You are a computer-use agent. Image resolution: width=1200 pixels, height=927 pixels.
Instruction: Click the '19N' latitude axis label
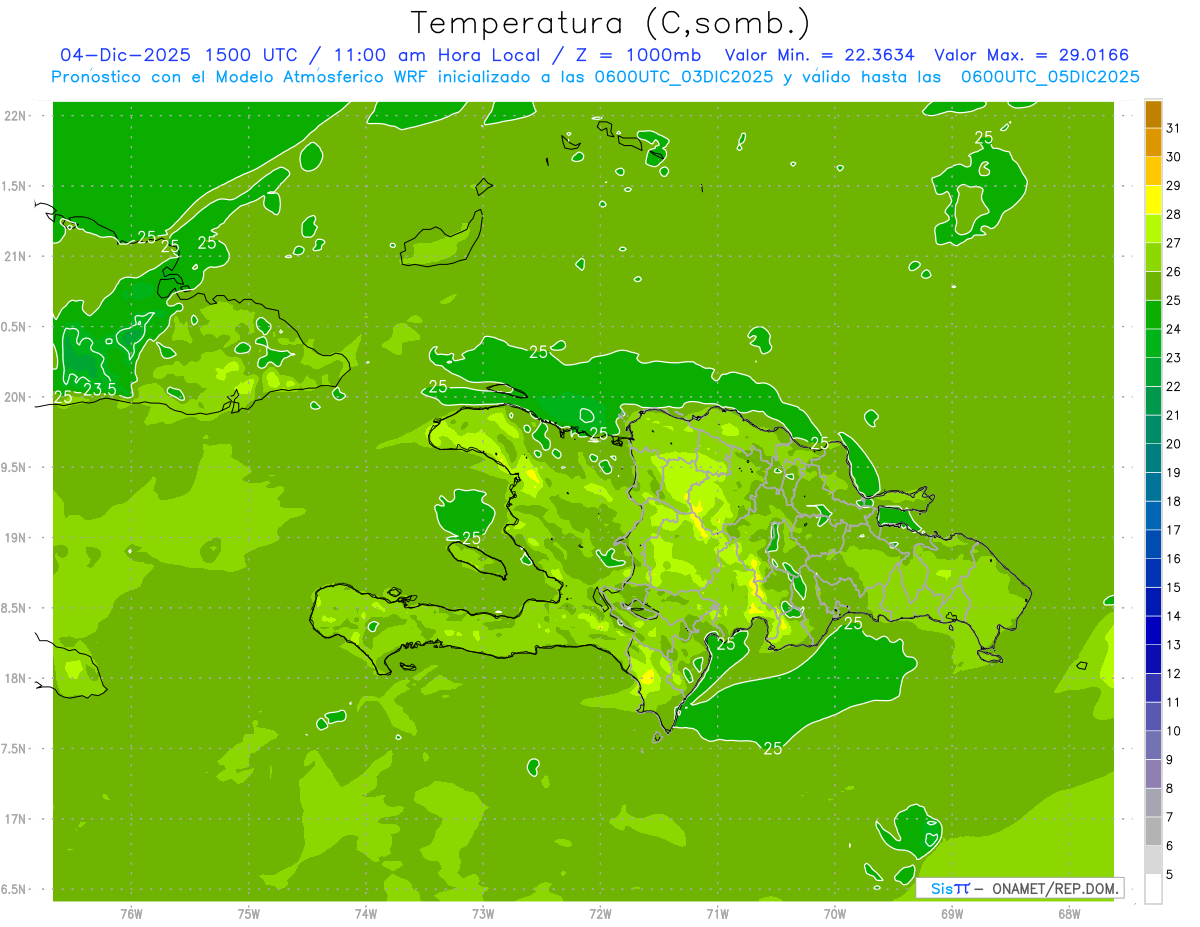coord(16,538)
